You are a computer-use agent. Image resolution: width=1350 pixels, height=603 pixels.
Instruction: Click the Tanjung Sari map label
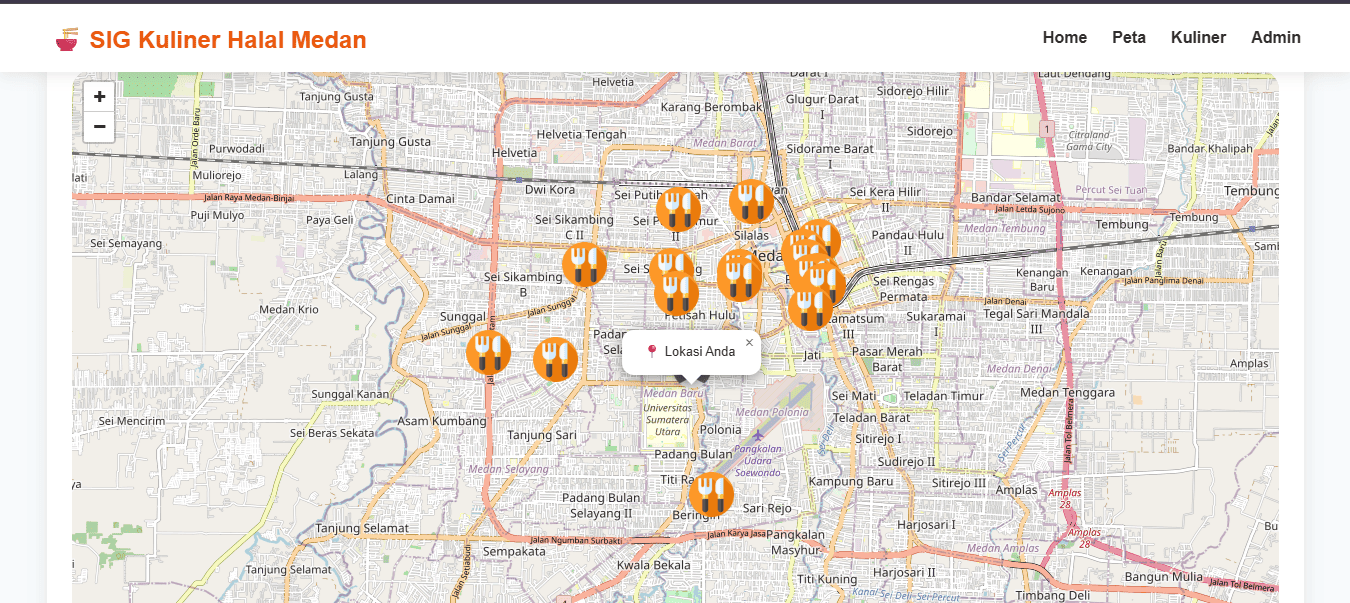tap(542, 435)
